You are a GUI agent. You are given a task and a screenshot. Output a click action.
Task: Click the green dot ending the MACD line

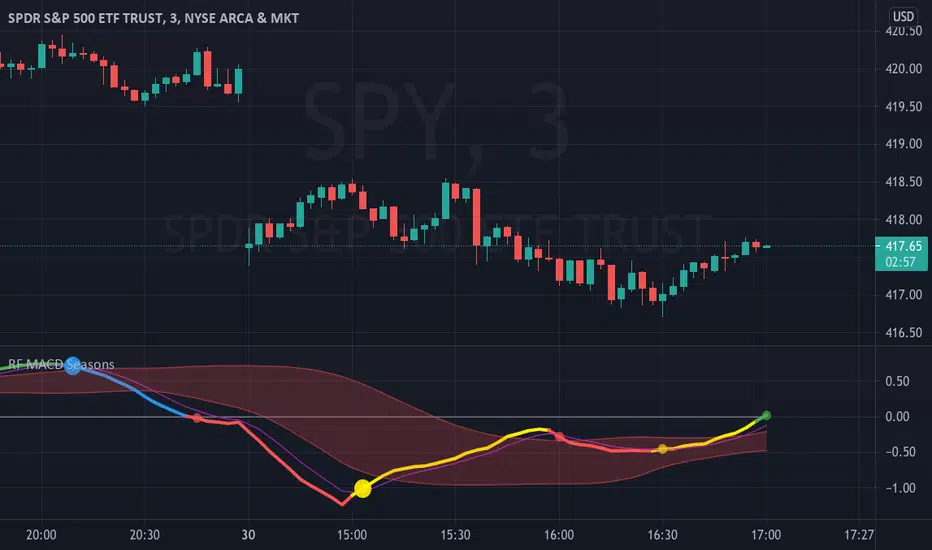[x=766, y=414]
